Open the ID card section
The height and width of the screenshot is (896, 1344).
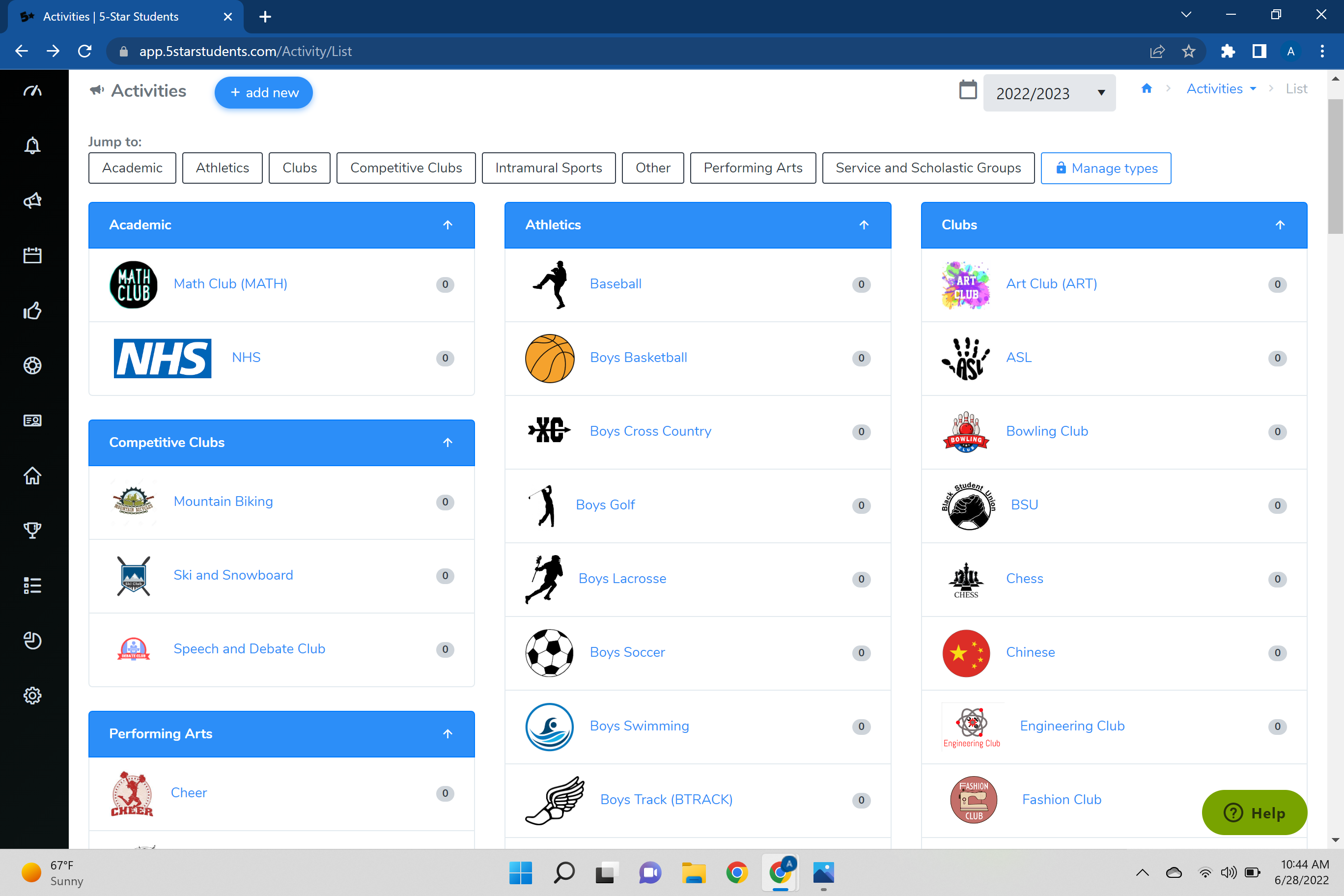tap(32, 420)
